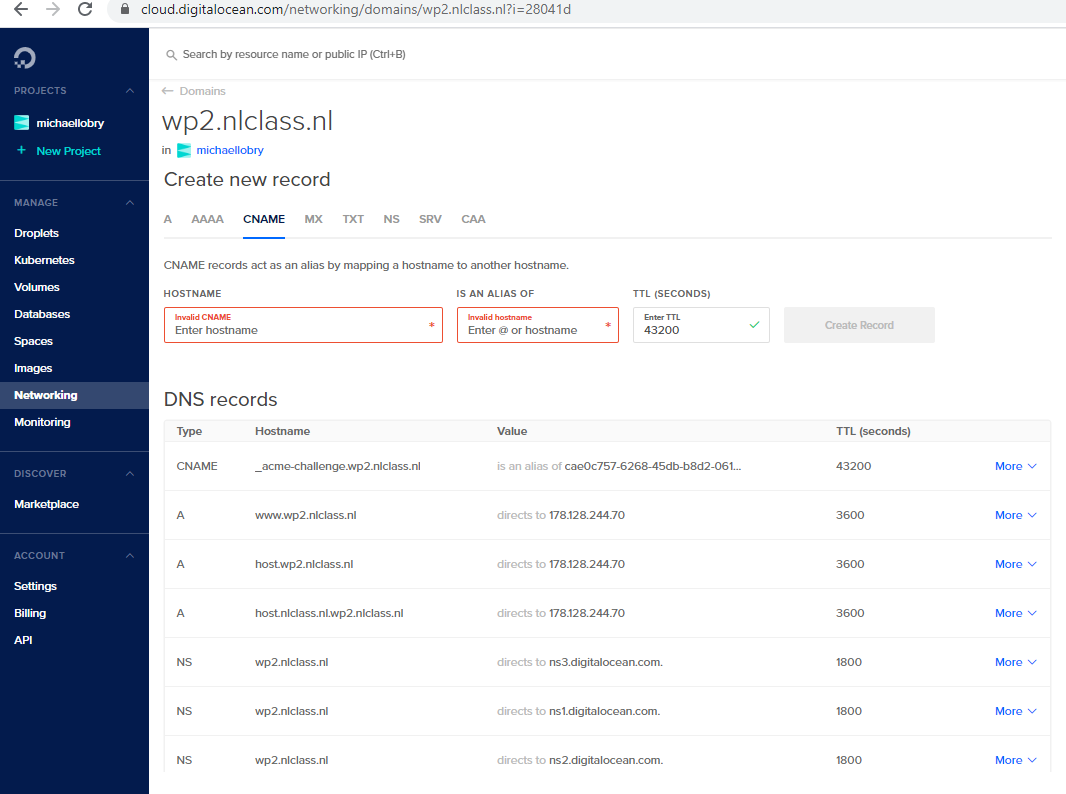
Task: Click the DigitalOcean logo icon
Action: point(24,58)
